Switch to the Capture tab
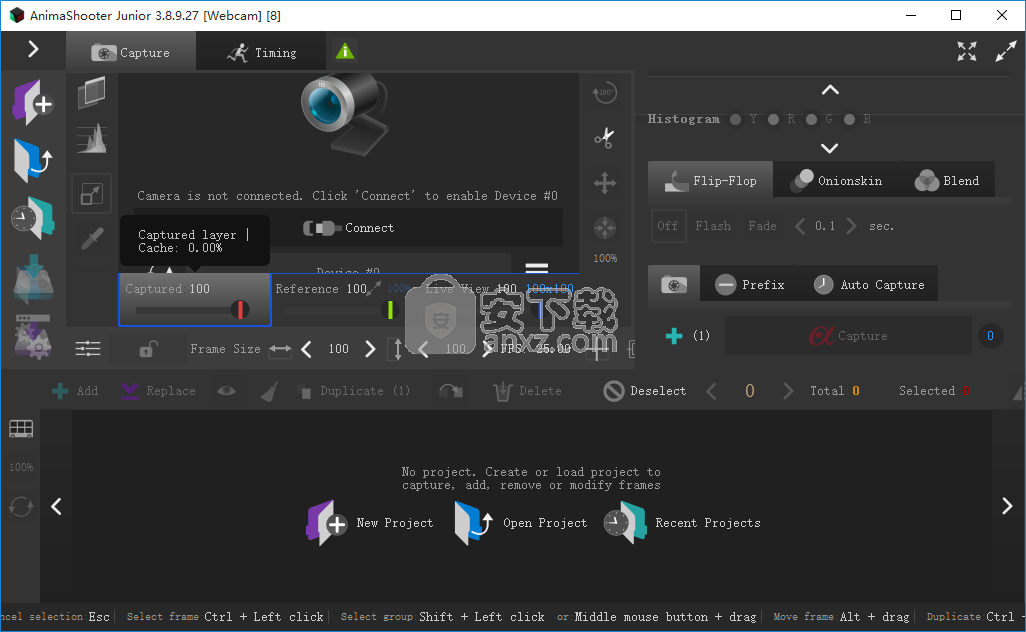Image resolution: width=1026 pixels, height=632 pixels. tap(131, 52)
